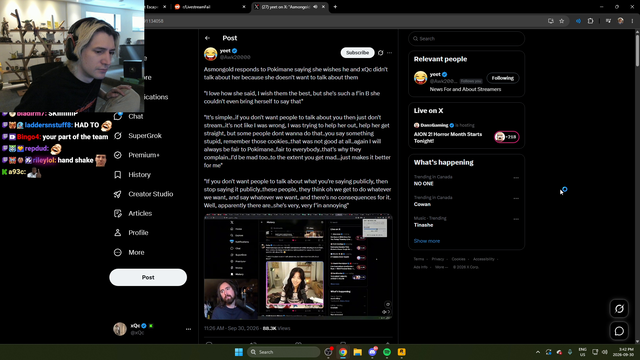Open DansGaming AION 2 live broadcast
Image resolution: width=640 pixels, height=360 pixels.
(448, 138)
